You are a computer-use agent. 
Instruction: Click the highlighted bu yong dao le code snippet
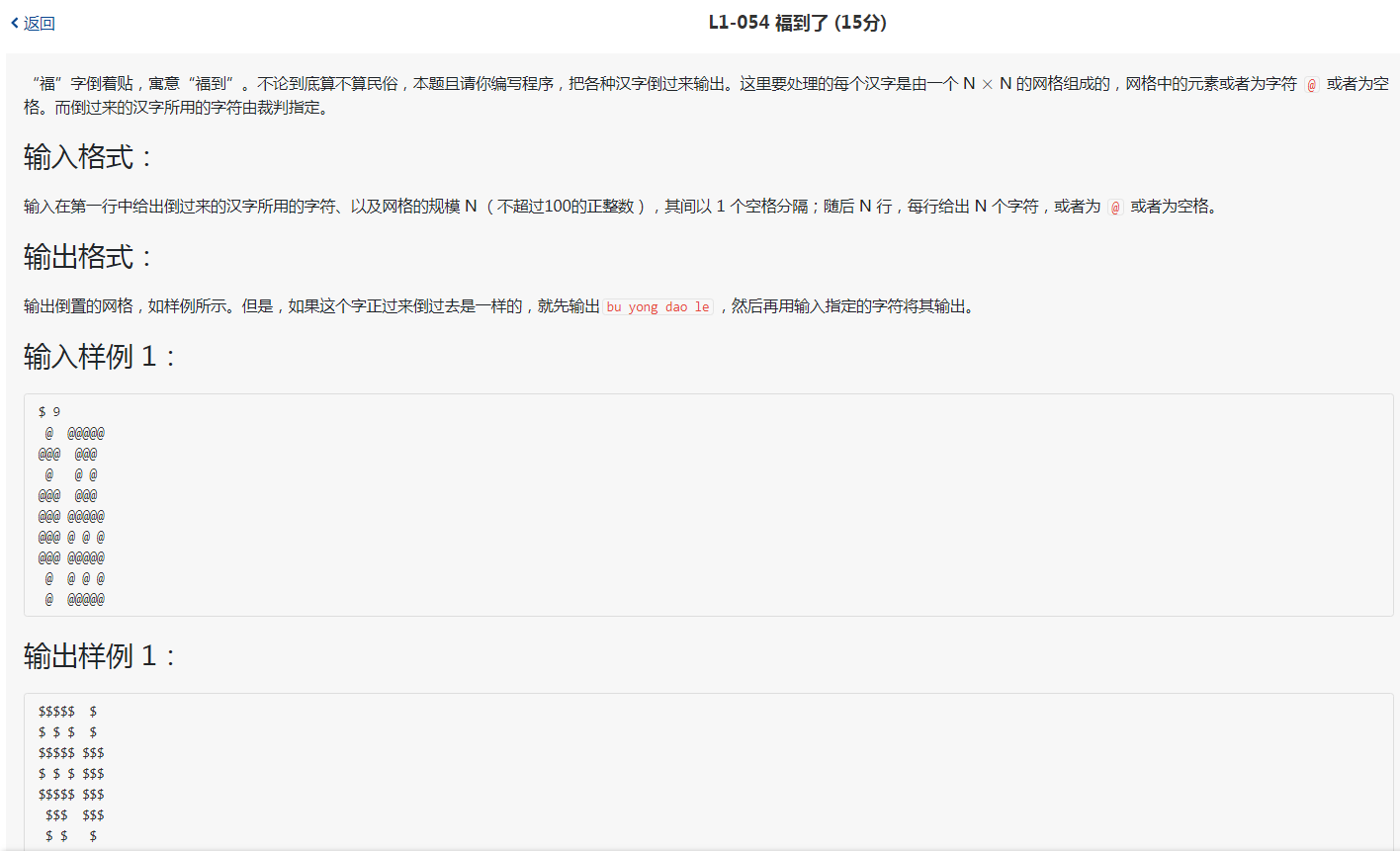[657, 306]
